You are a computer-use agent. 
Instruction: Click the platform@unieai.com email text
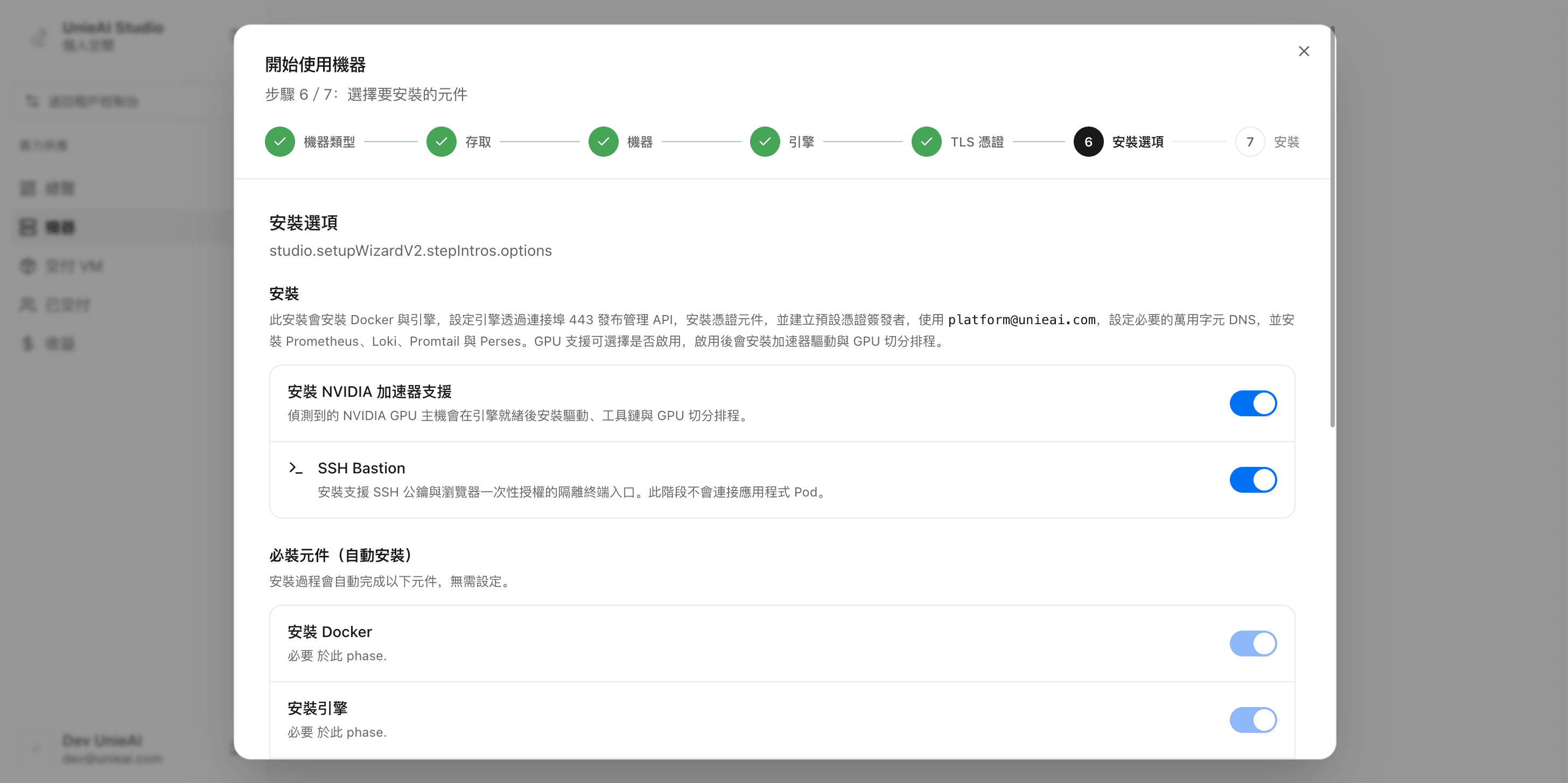[x=1021, y=320]
